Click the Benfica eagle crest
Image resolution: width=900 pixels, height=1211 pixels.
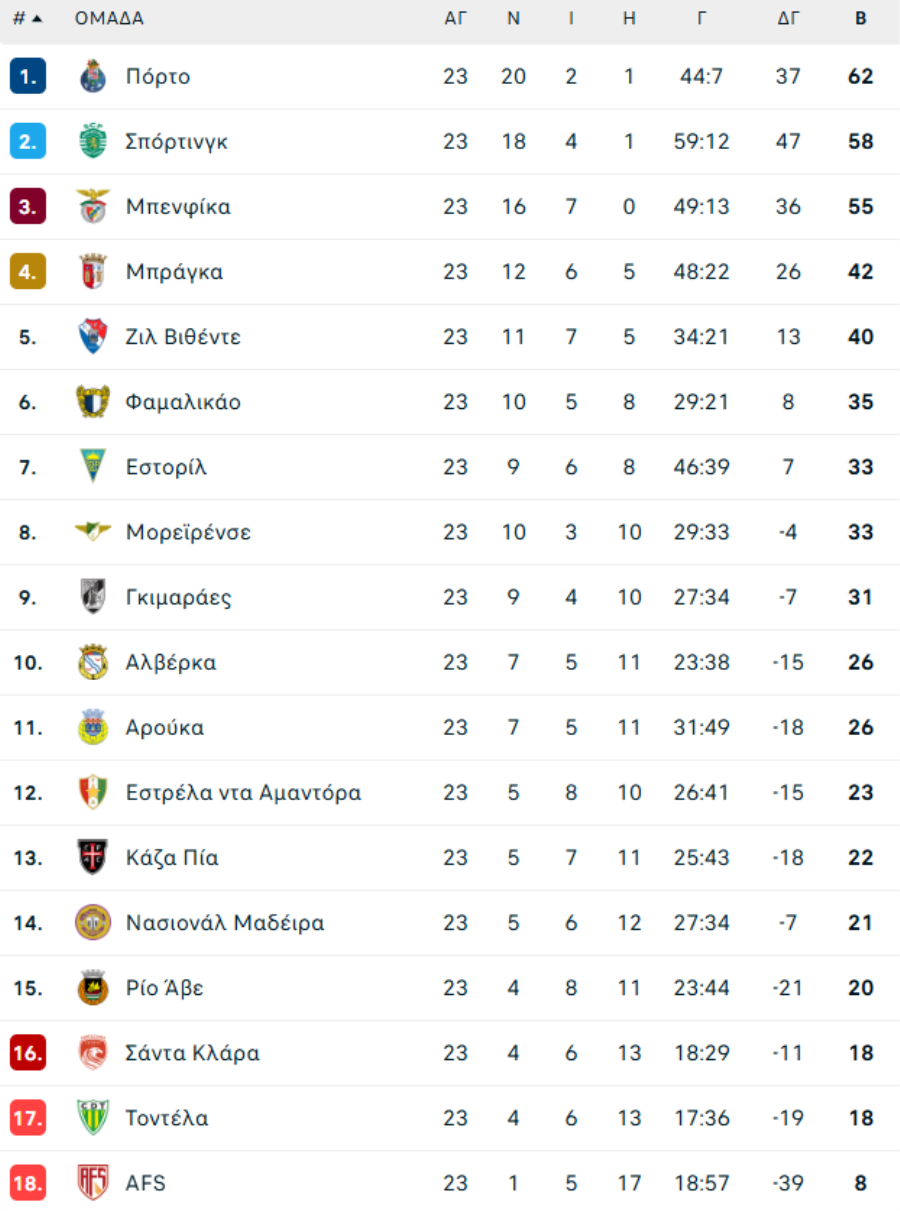[x=93, y=207]
